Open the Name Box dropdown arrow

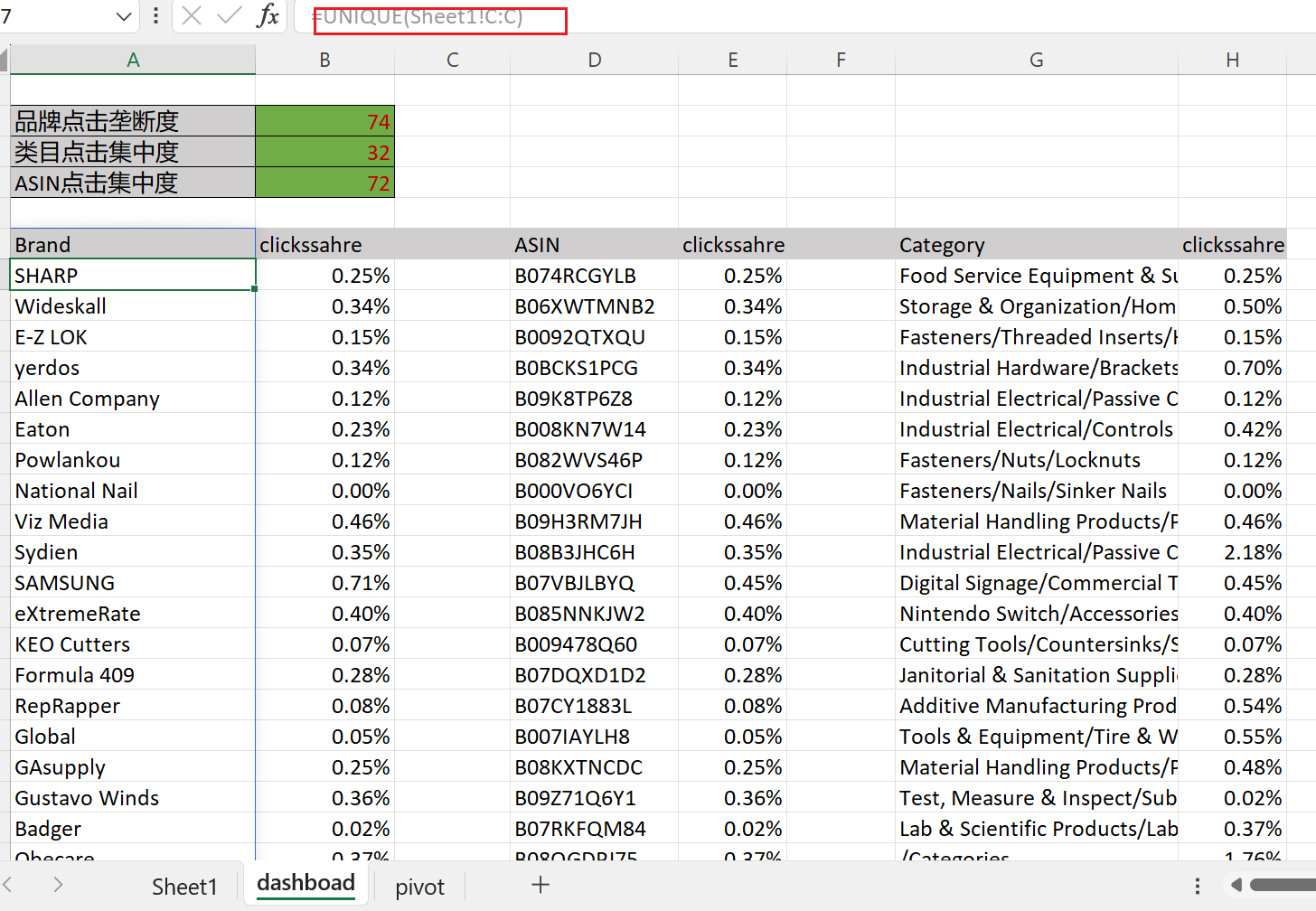[x=124, y=16]
